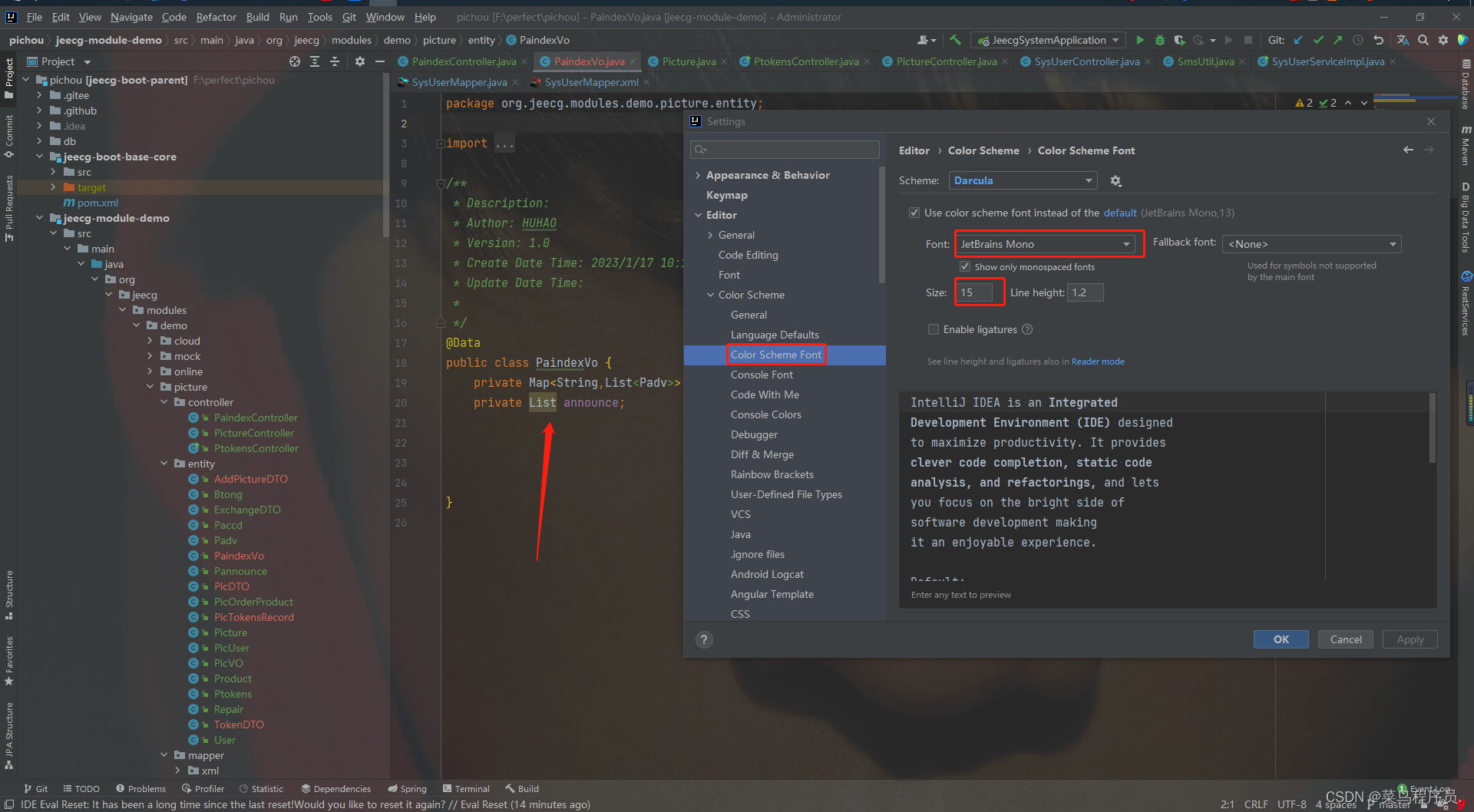Select opened file target icon in Project panel
Screen dimensions: 1474x812
tap(295, 61)
